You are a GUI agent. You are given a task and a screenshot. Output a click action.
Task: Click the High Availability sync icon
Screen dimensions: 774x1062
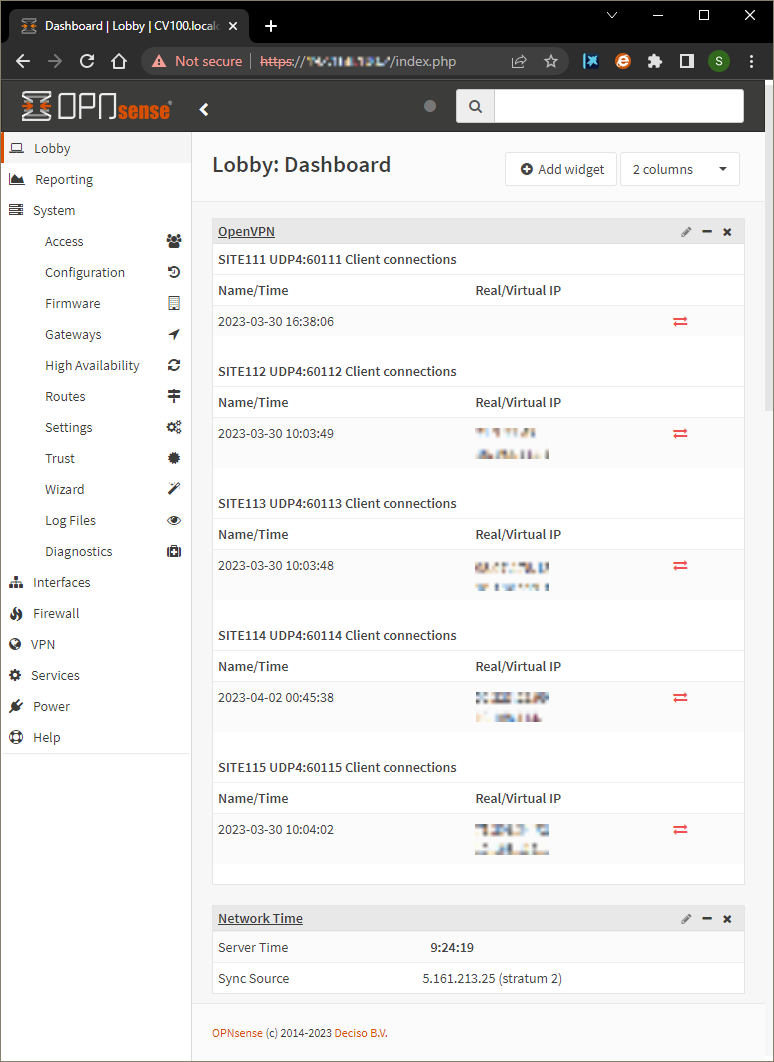coord(173,365)
